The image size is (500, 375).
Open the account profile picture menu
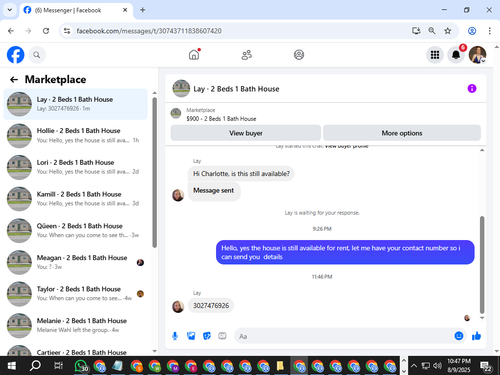coord(477,55)
